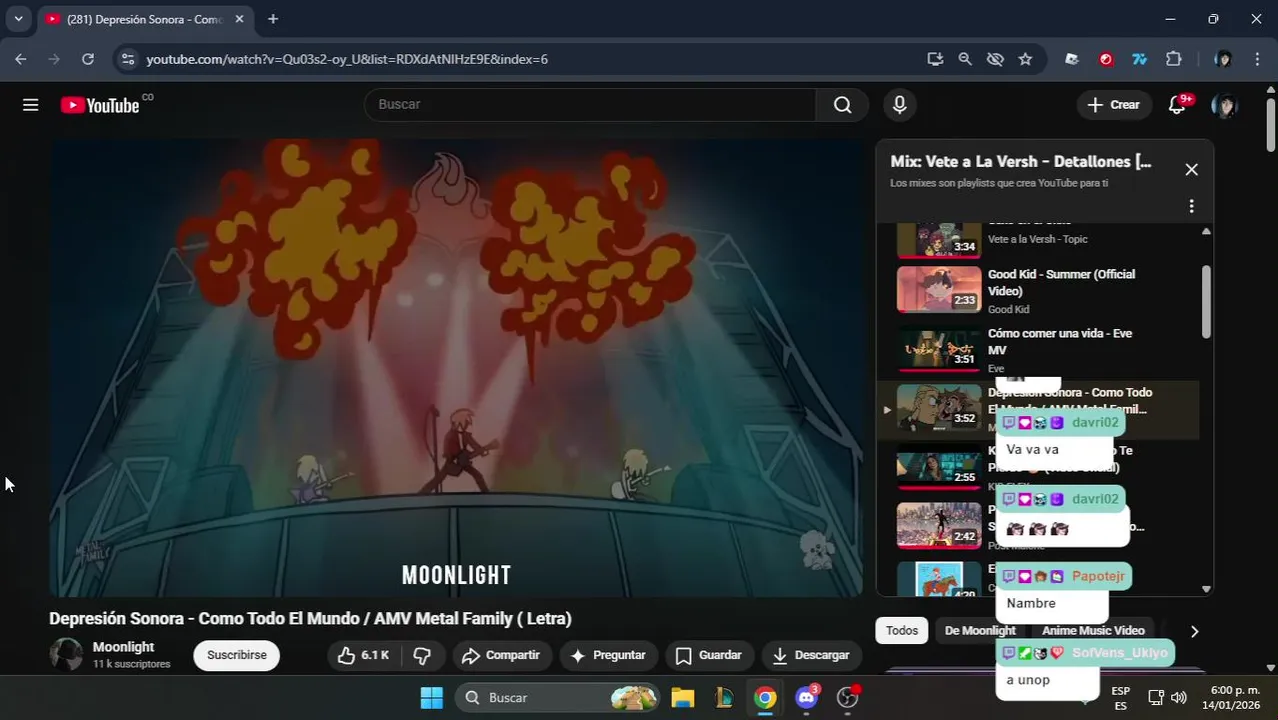Screen dimensions: 1278x720
Task: Open the Extensions puzzle piece menu
Action: point(1174,59)
